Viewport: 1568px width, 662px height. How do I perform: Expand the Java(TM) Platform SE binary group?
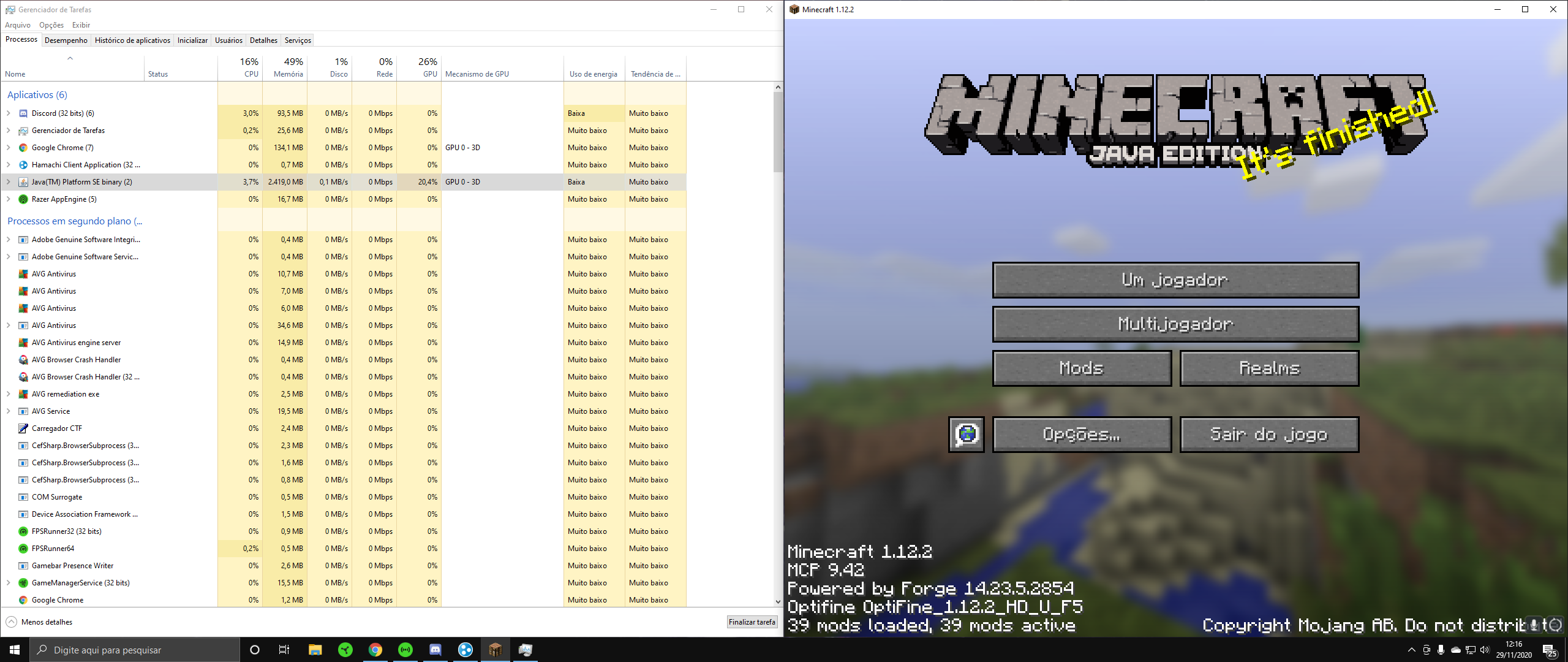pos(9,182)
